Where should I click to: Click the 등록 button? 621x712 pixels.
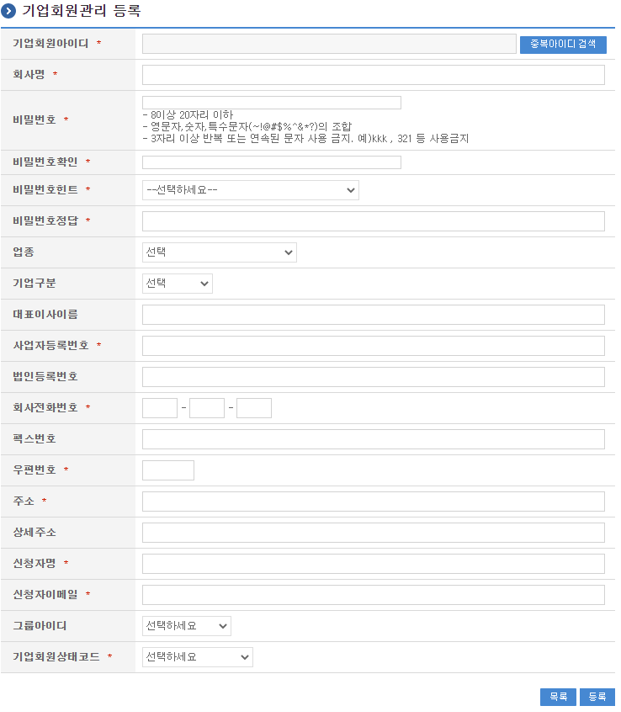point(597,696)
